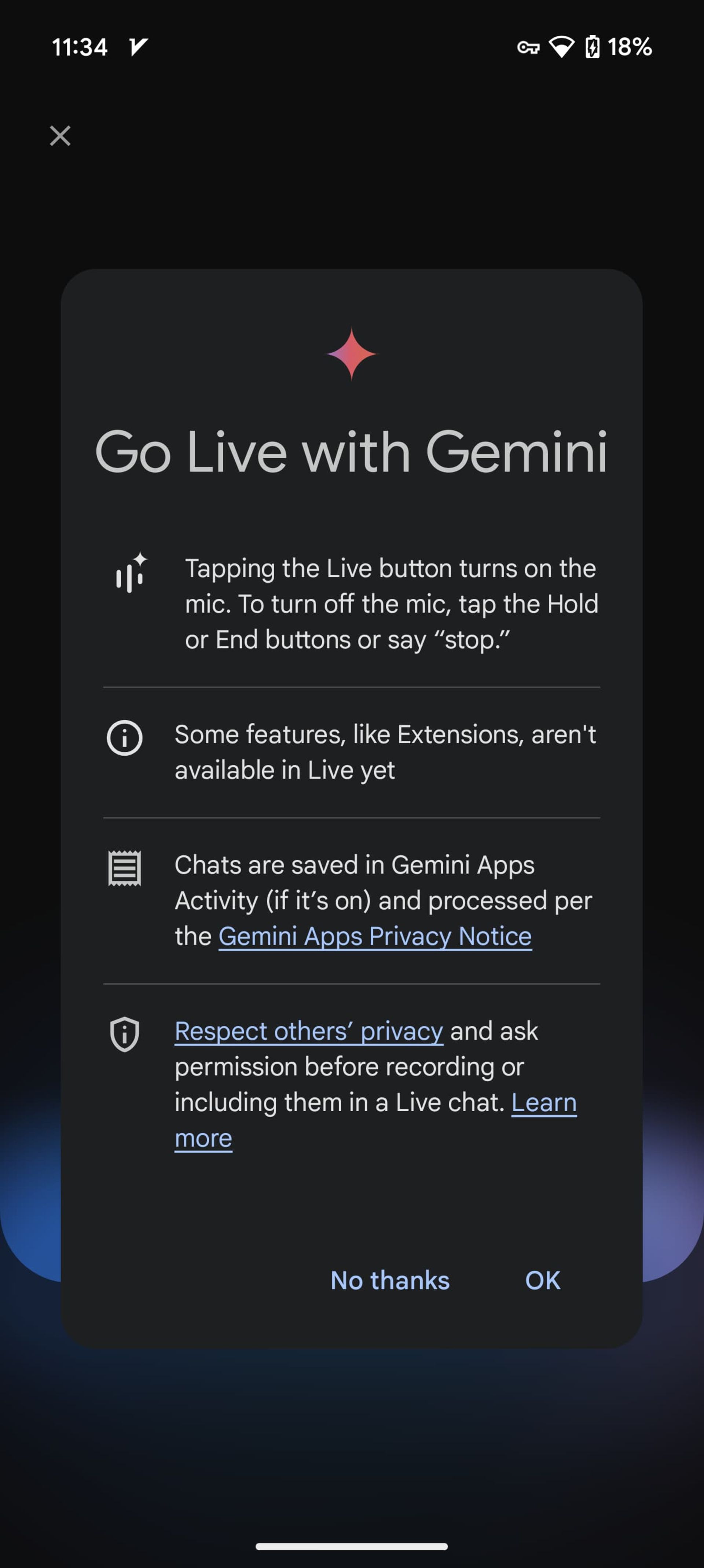Tap the bottom navigation gesture bar
This screenshot has width=704, height=1568.
(x=352, y=1546)
